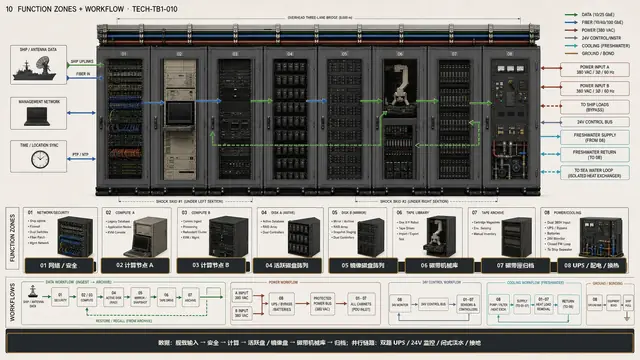The height and width of the screenshot is (360, 640).
Task: Click the Freshwater Return box
Action: tap(594, 155)
